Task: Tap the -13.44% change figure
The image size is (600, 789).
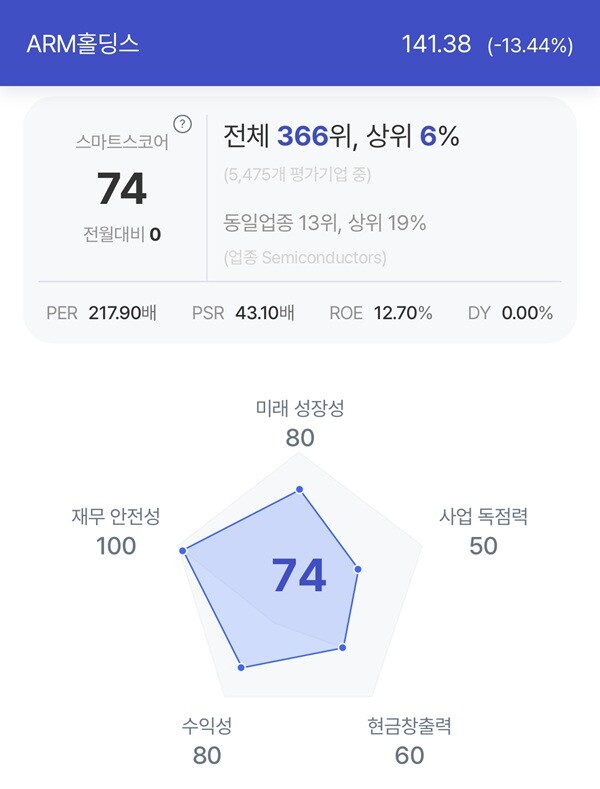Action: pos(530,45)
